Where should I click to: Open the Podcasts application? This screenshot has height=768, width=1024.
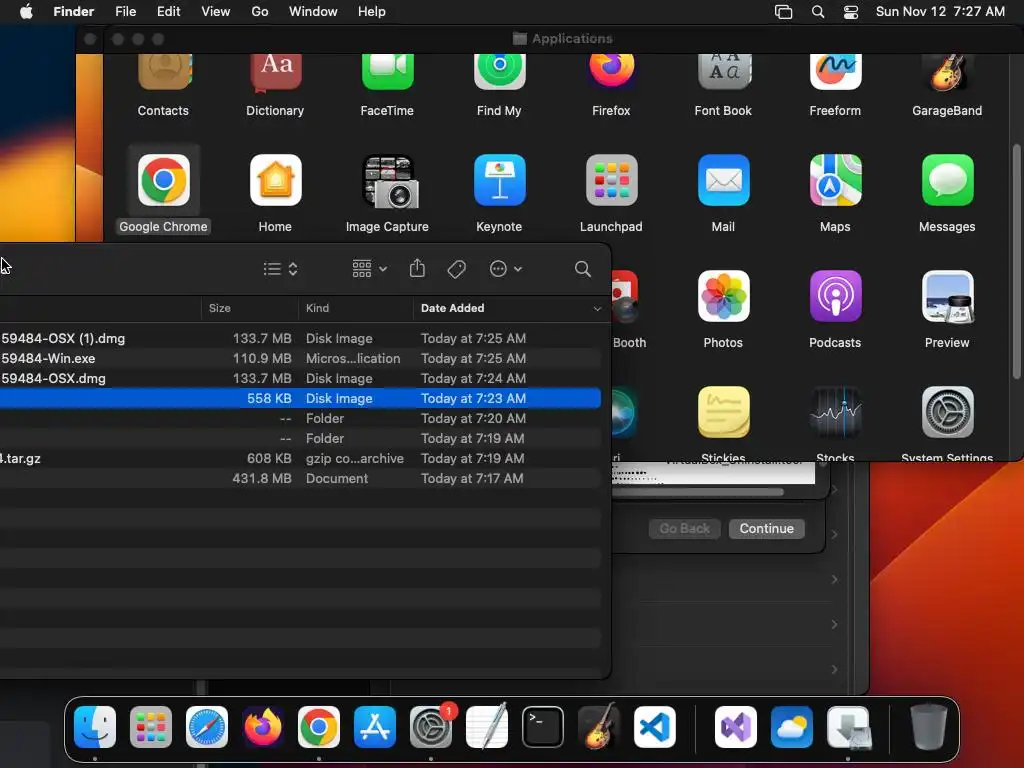pyautogui.click(x=835, y=296)
